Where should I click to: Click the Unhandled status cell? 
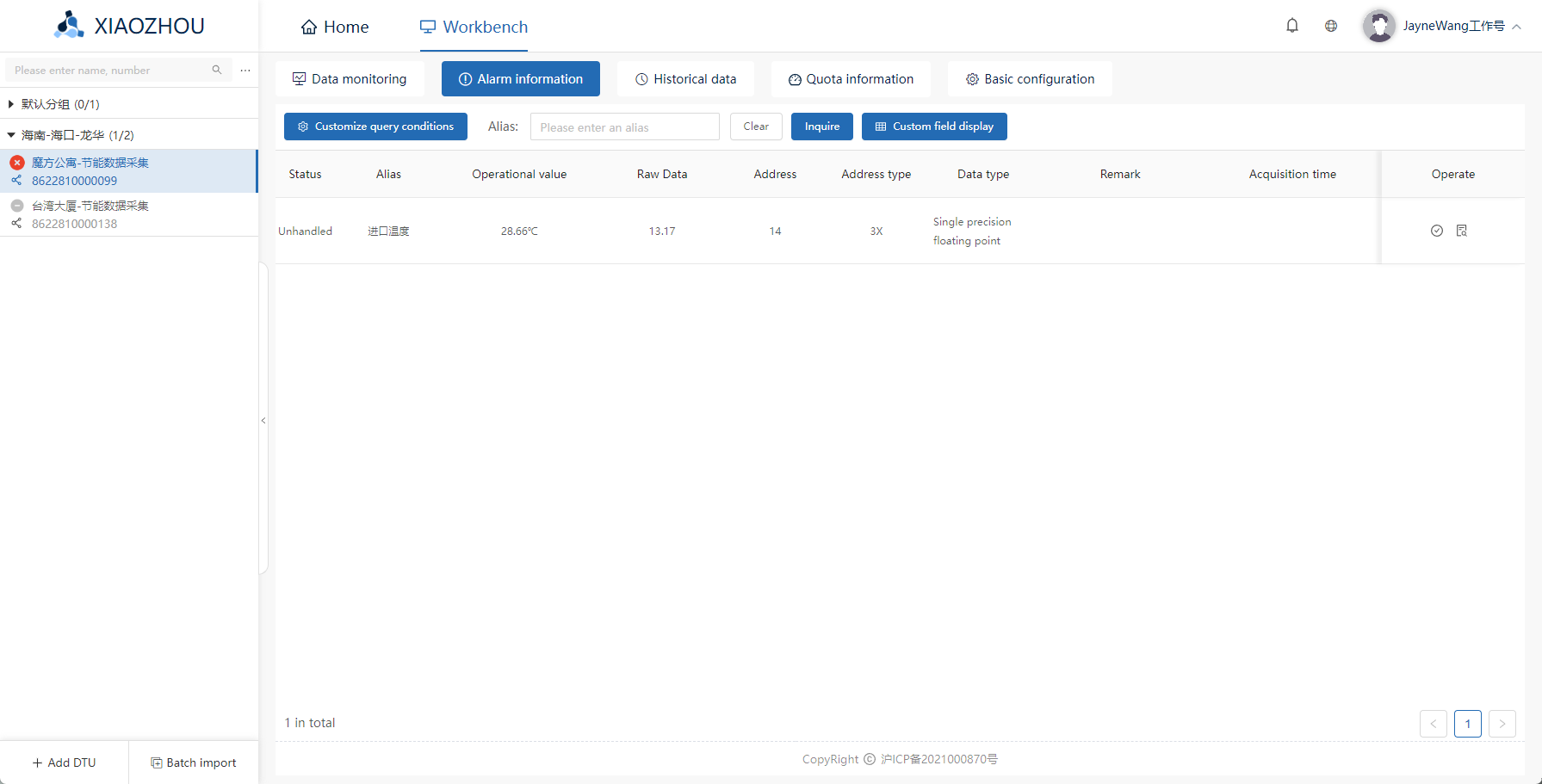[306, 231]
